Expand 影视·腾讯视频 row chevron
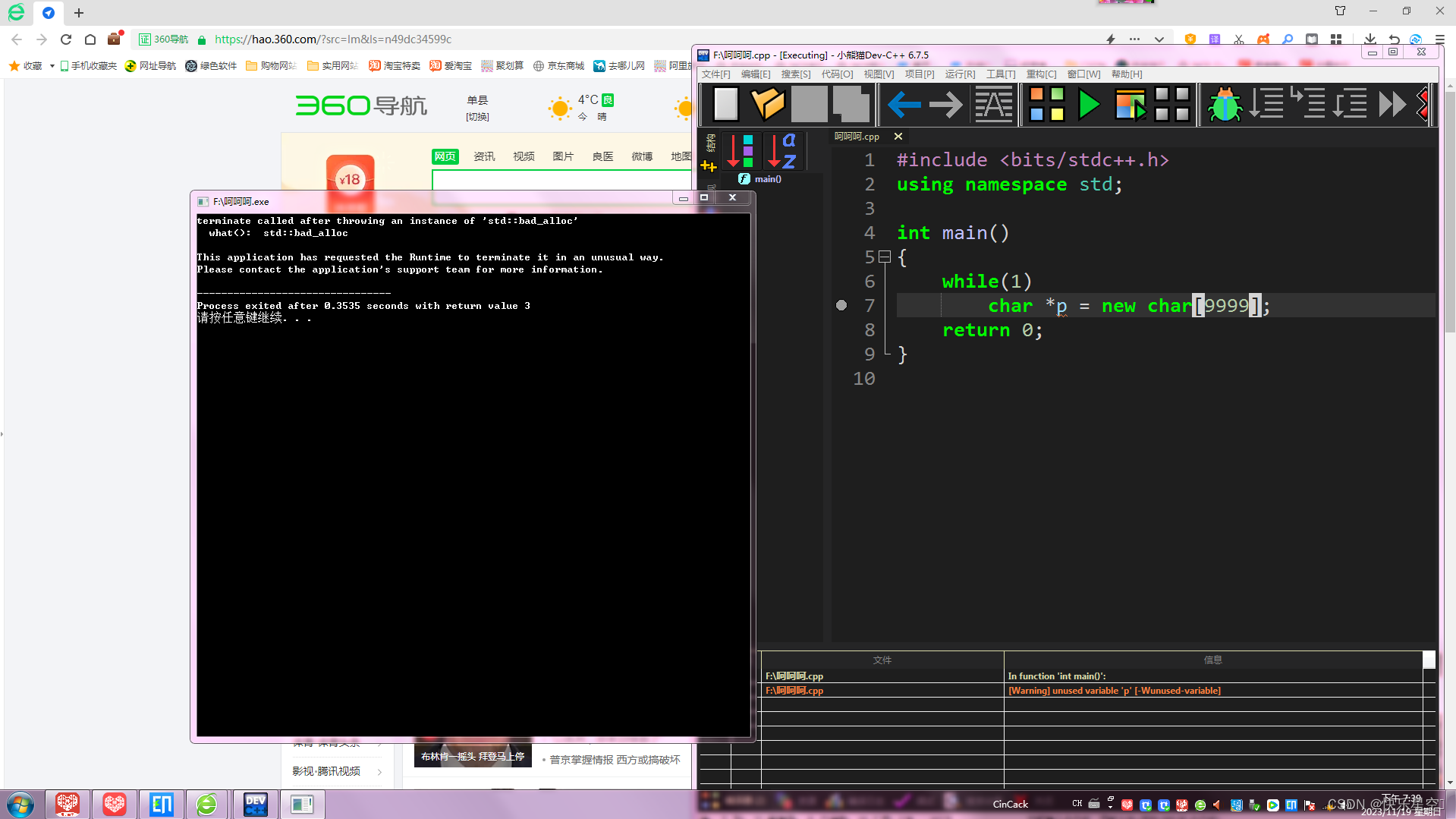Screen dimensions: 1456x819 tap(379, 772)
